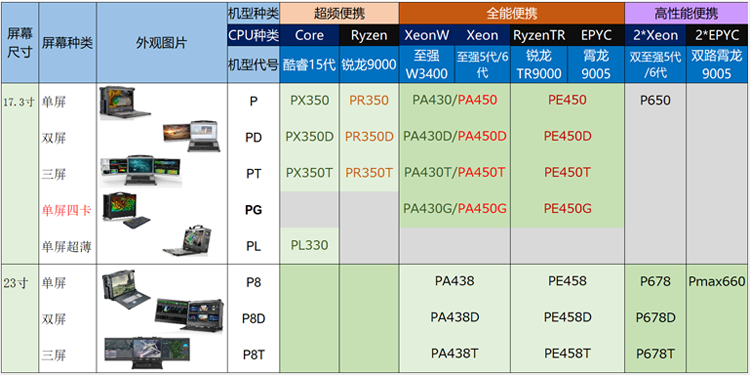This screenshot has width=750, height=375.
Task: Click the red PA450G model text
Action: (482, 209)
